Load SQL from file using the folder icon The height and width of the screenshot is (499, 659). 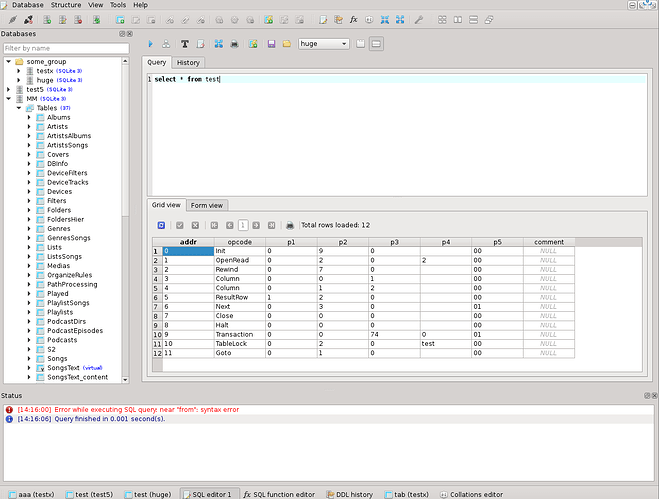point(287,44)
